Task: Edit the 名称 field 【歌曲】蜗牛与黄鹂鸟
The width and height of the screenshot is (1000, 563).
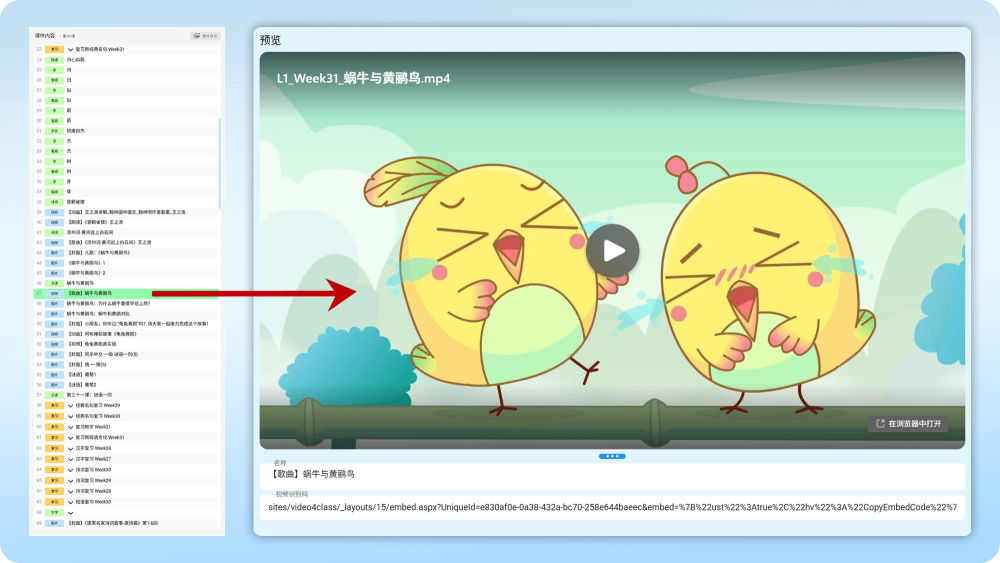Action: pyautogui.click(x=612, y=474)
